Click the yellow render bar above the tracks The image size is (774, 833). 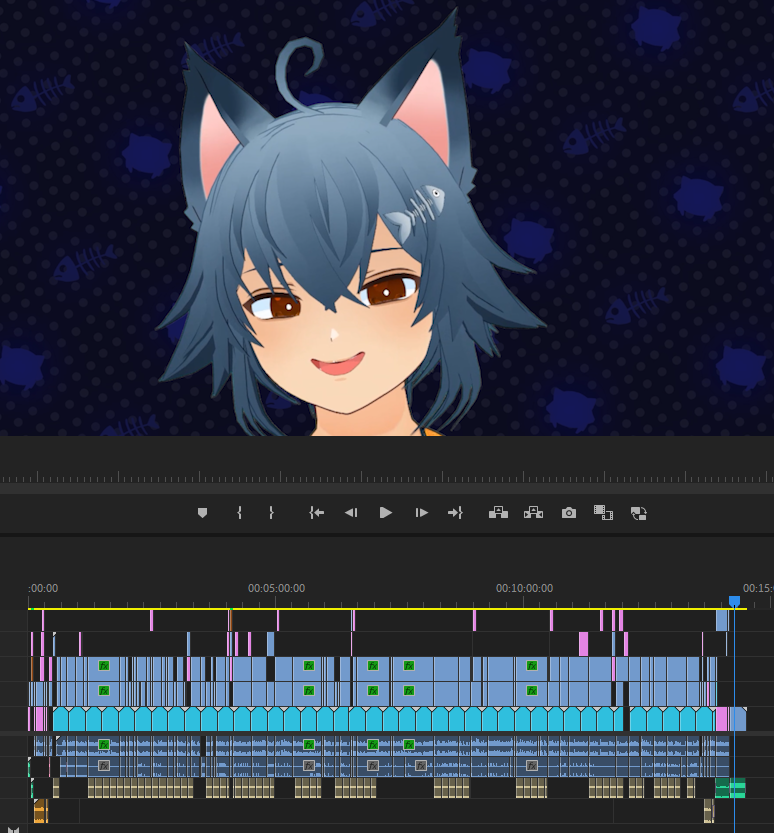387,609
